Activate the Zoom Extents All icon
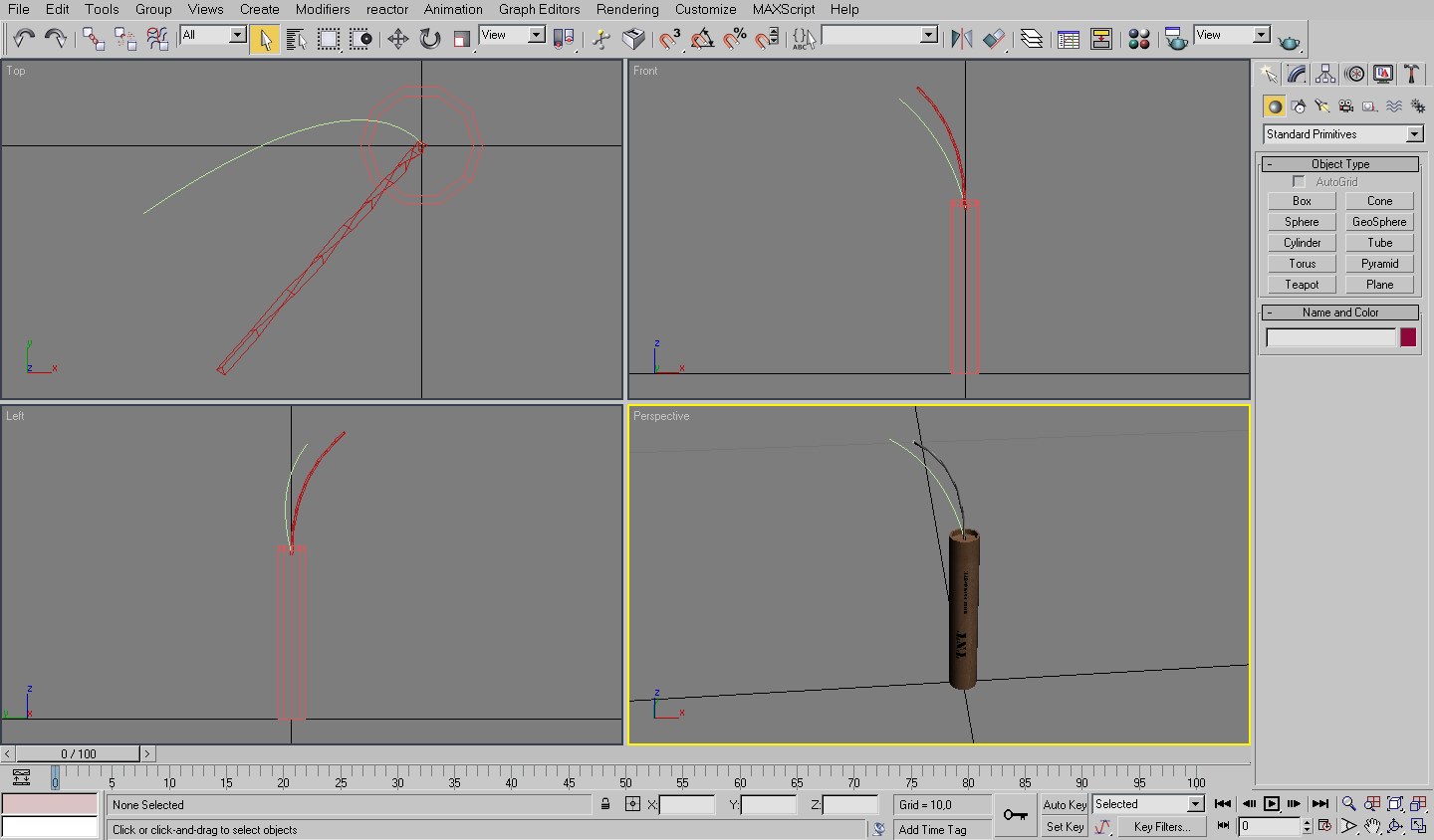 tap(1417, 804)
